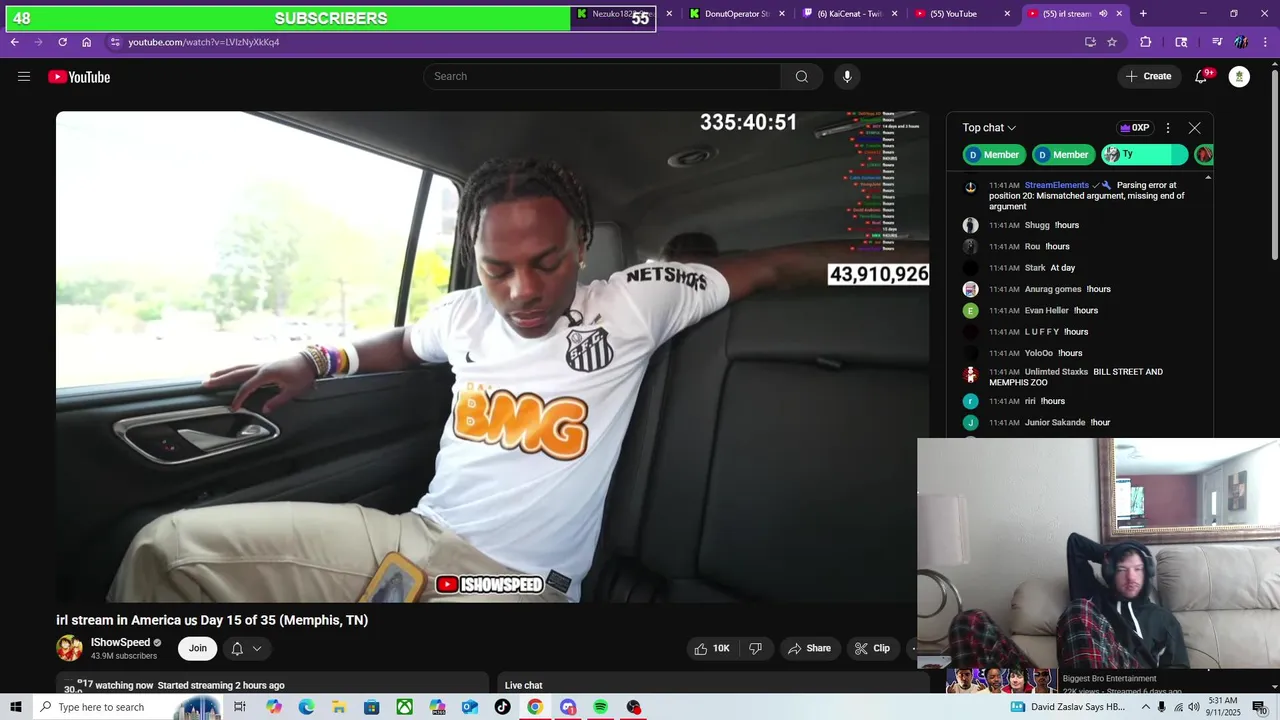Image resolution: width=1280 pixels, height=720 pixels.
Task: Open the system volume control
Action: point(1194,707)
